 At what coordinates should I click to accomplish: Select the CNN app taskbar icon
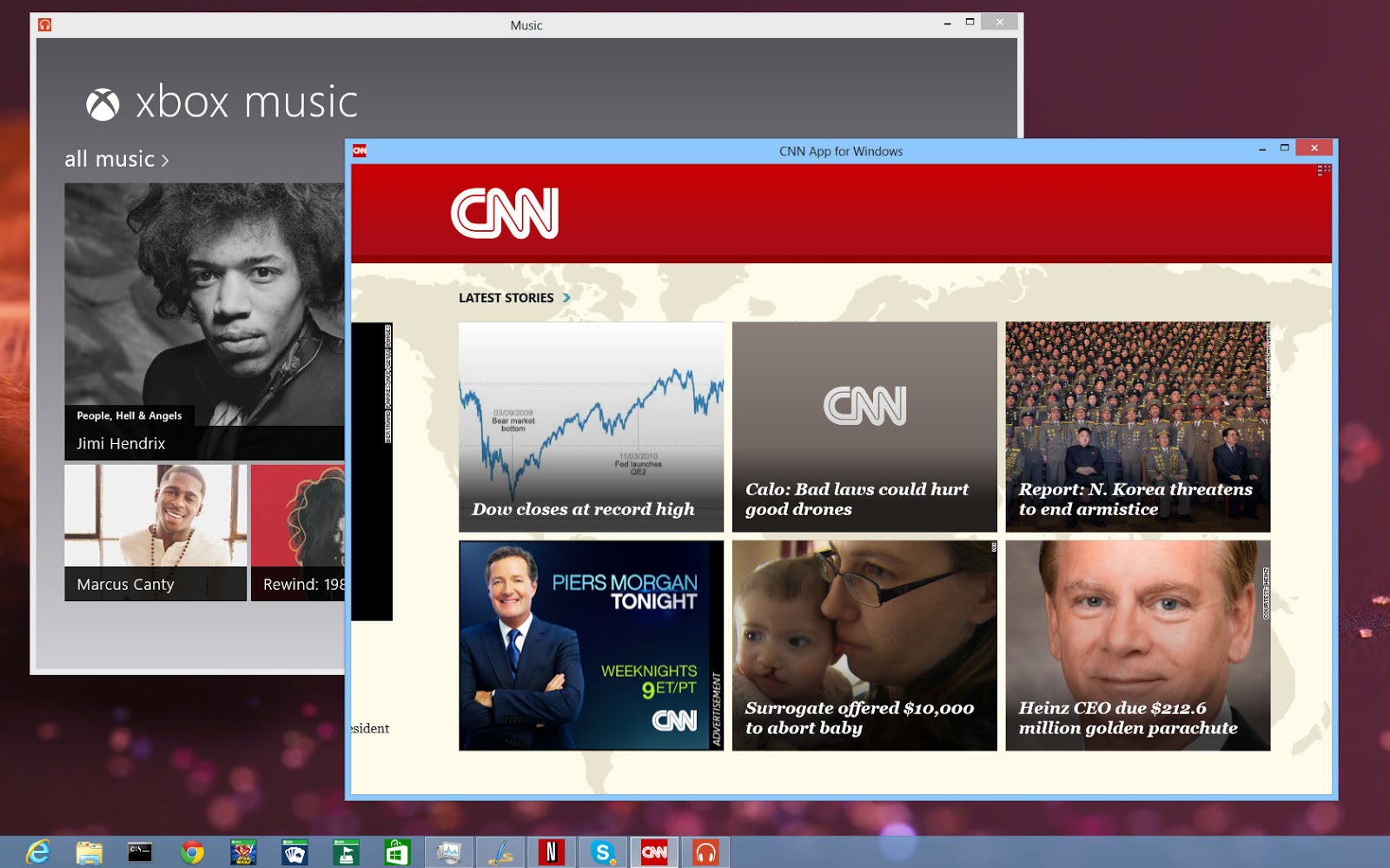click(x=654, y=852)
